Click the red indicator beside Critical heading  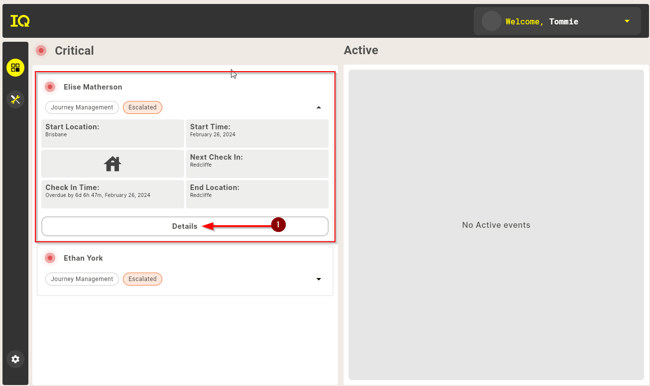41,51
